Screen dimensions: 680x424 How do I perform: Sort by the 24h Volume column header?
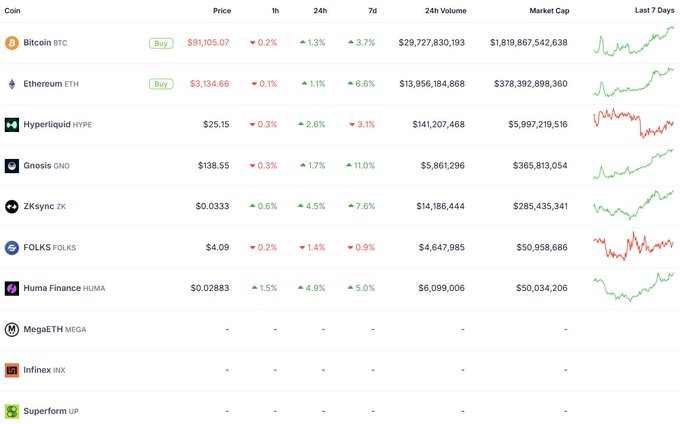445,10
